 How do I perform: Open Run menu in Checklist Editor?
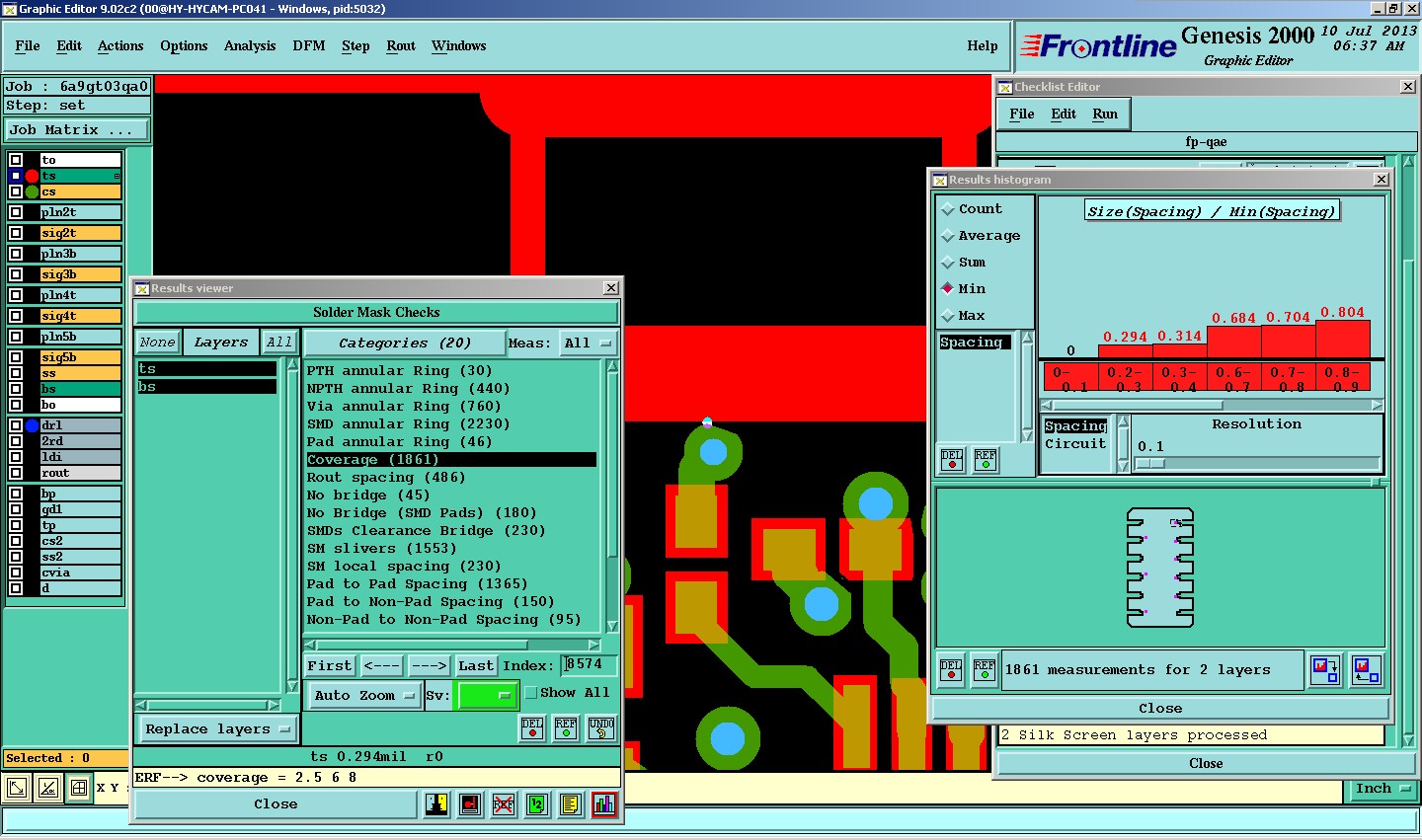click(x=1105, y=115)
